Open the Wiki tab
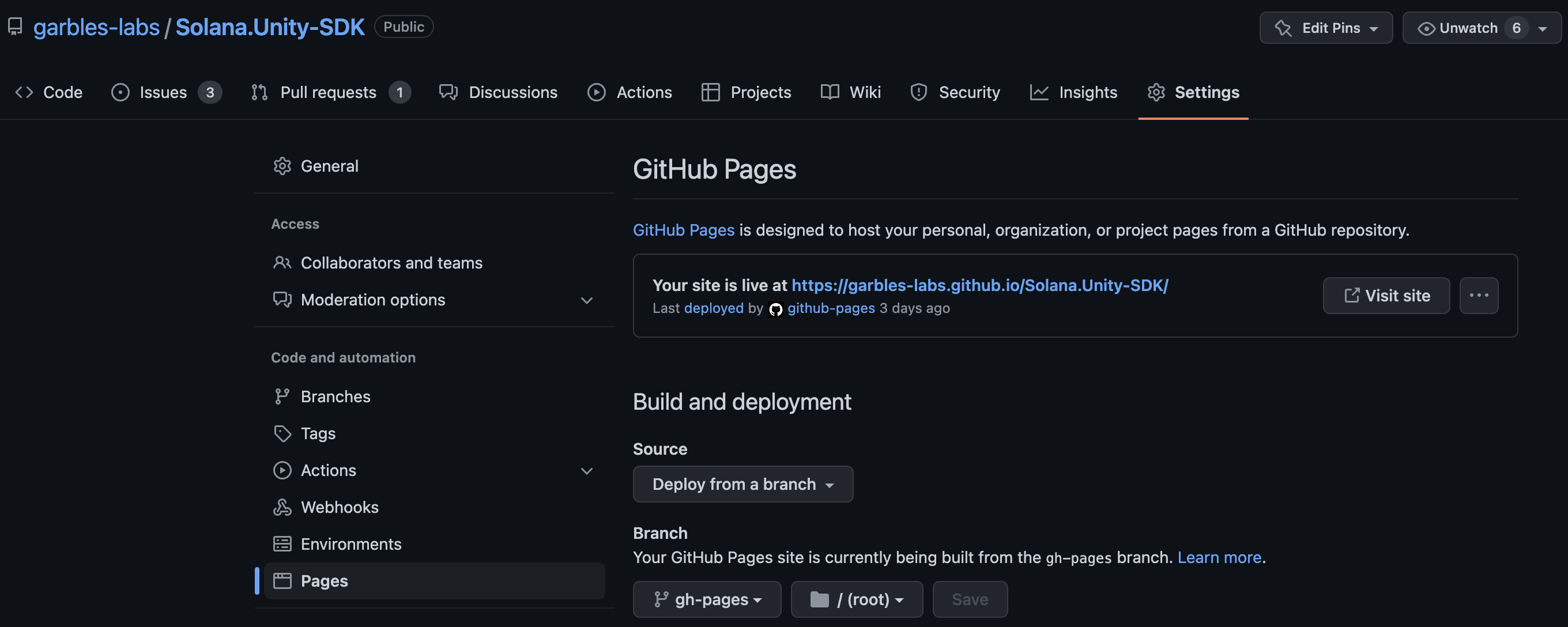 pyautogui.click(x=850, y=92)
